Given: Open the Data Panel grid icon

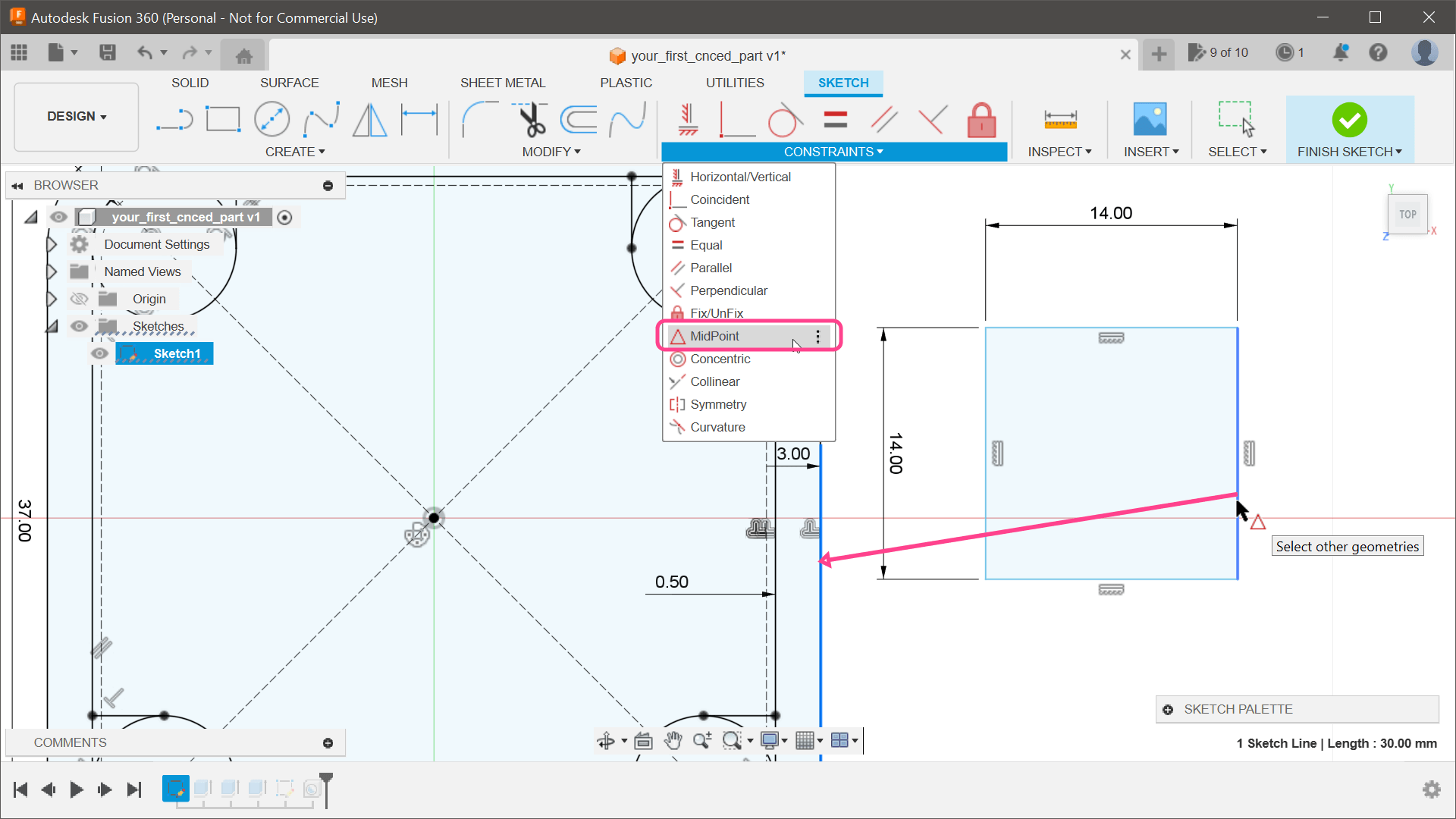Looking at the screenshot, I should pyautogui.click(x=19, y=52).
